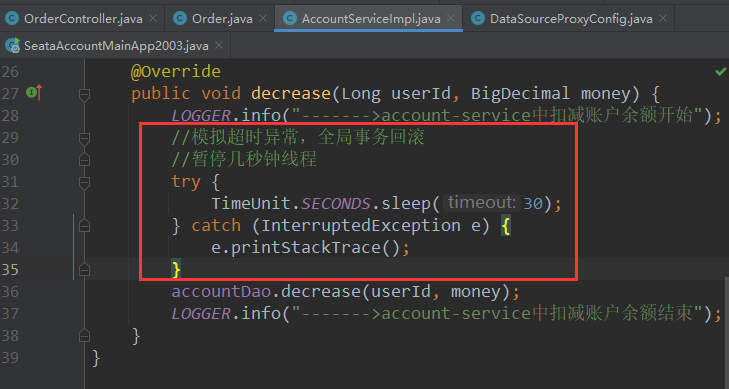Click line number 32 in gutter
This screenshot has height=389, width=729.
coord(10,204)
